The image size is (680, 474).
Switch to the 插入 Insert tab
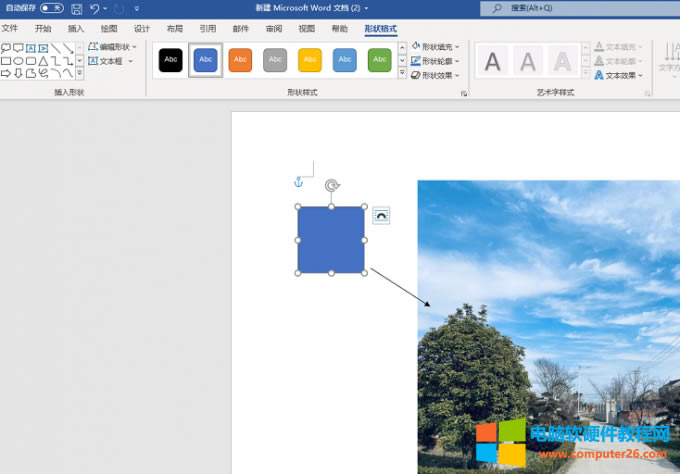click(x=76, y=29)
